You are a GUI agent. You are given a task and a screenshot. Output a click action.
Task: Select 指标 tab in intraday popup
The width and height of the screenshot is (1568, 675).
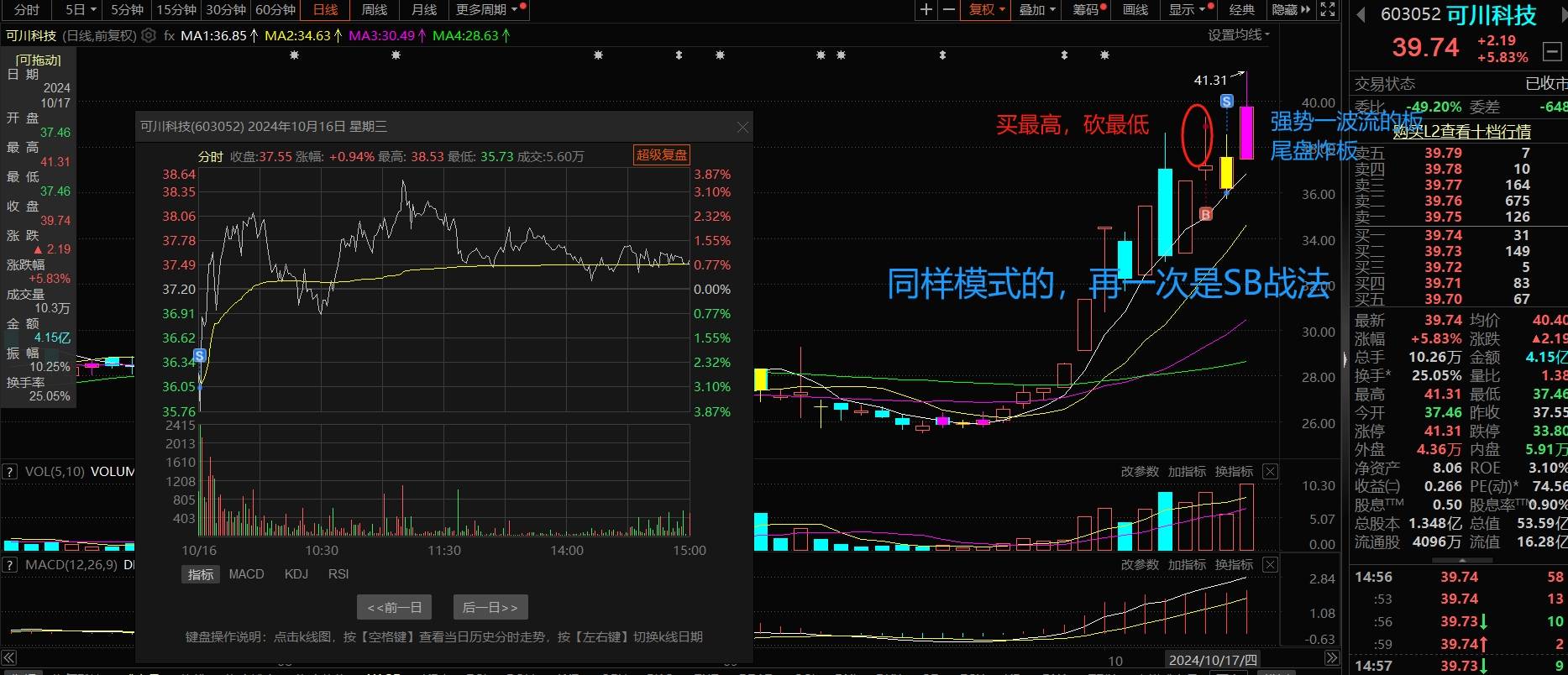201,574
